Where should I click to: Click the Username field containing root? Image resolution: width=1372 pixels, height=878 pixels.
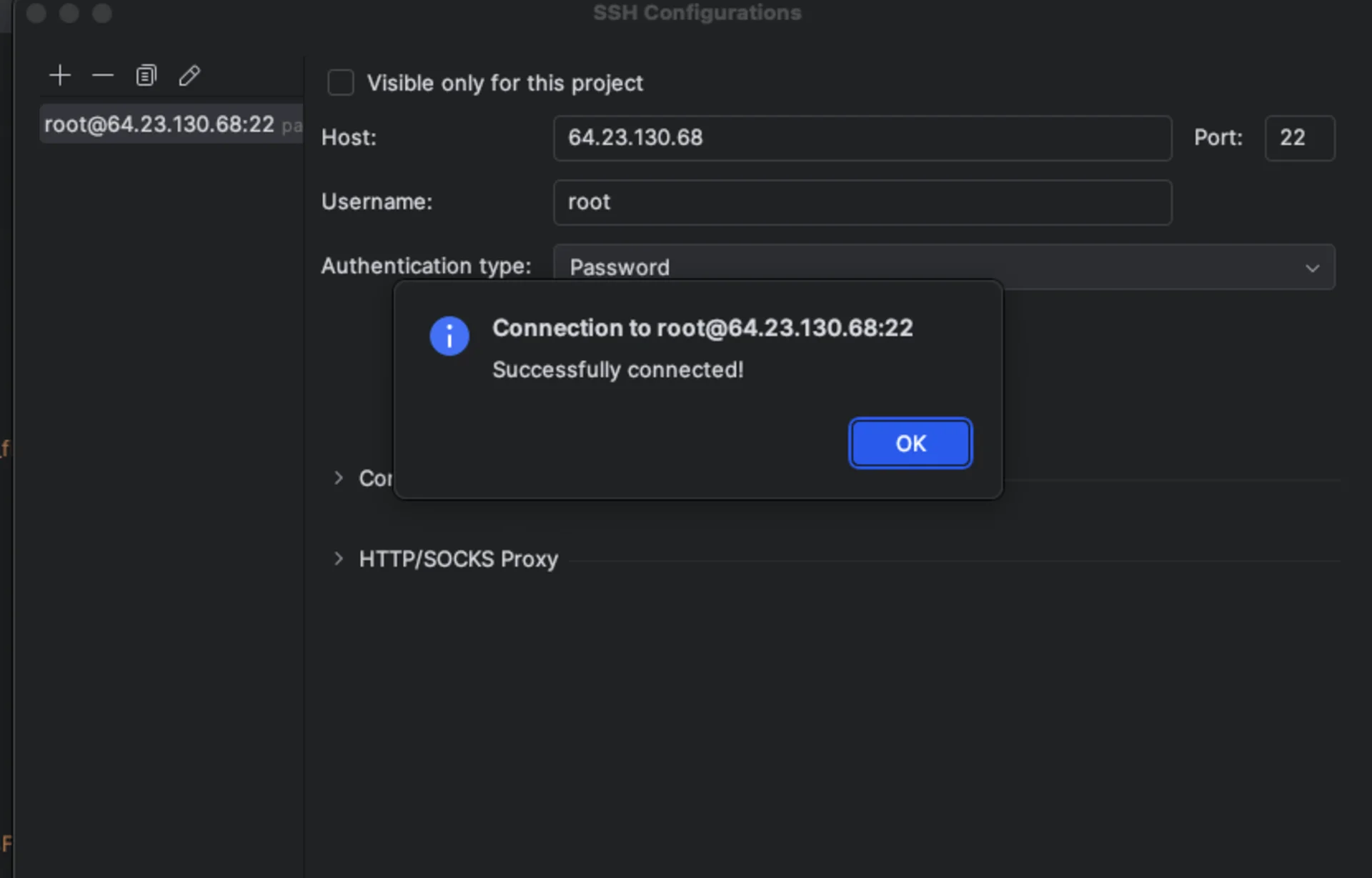point(862,202)
